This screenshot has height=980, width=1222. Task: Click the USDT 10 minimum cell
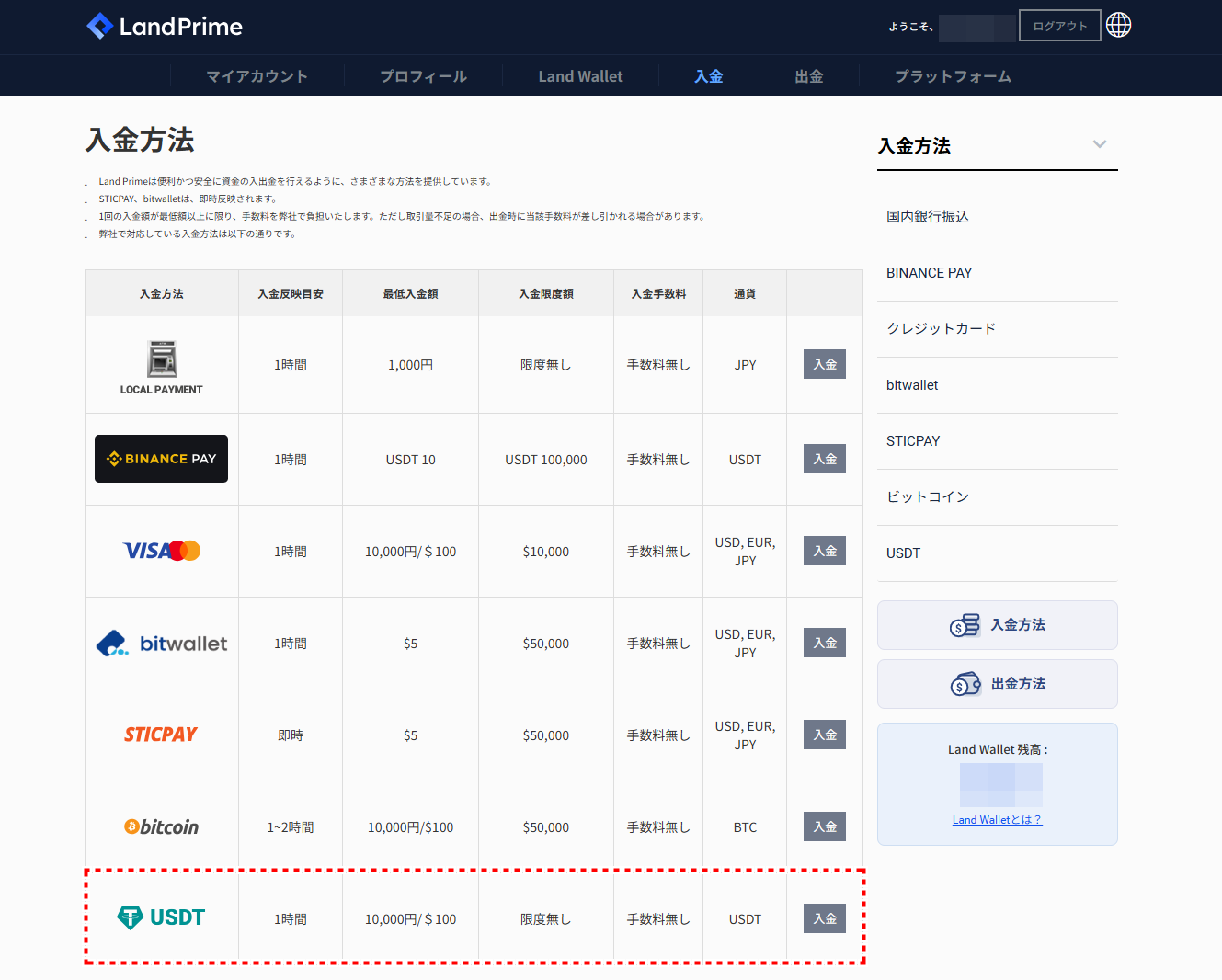tap(411, 460)
